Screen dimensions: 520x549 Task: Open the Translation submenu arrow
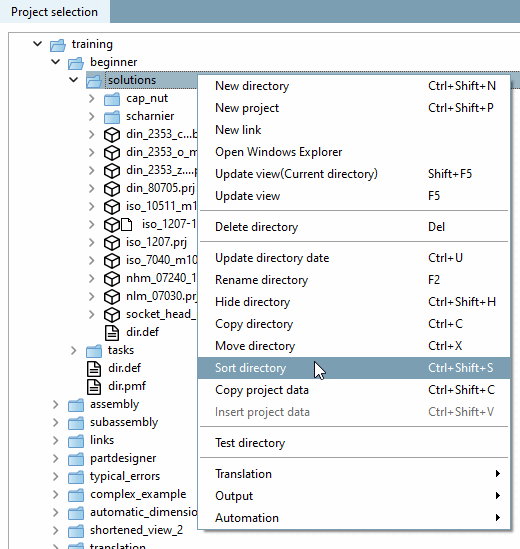(498, 474)
